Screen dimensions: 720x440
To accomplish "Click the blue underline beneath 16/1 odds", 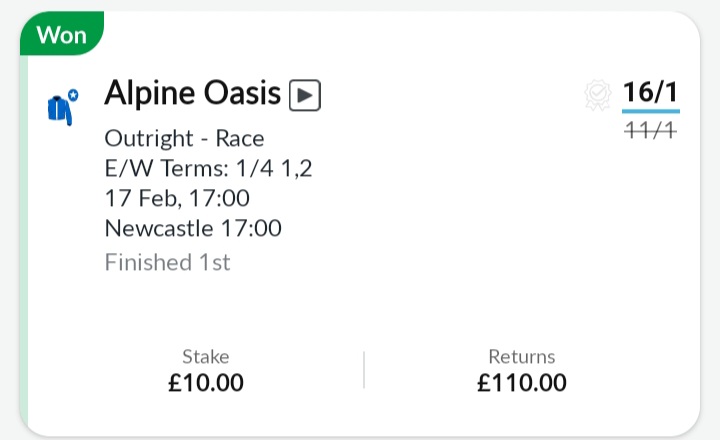I will 651,111.
